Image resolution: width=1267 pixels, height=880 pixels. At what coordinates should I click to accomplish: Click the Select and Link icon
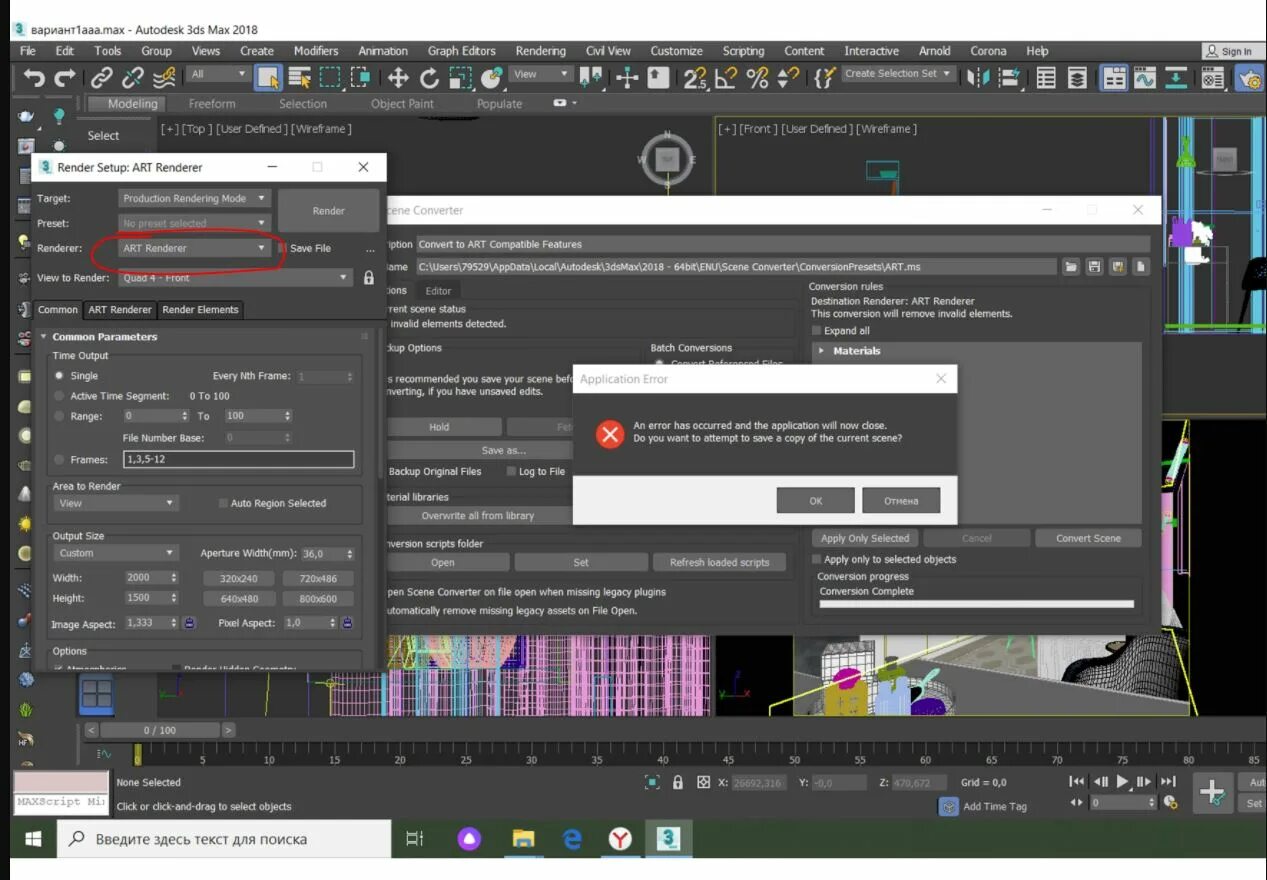(x=100, y=76)
